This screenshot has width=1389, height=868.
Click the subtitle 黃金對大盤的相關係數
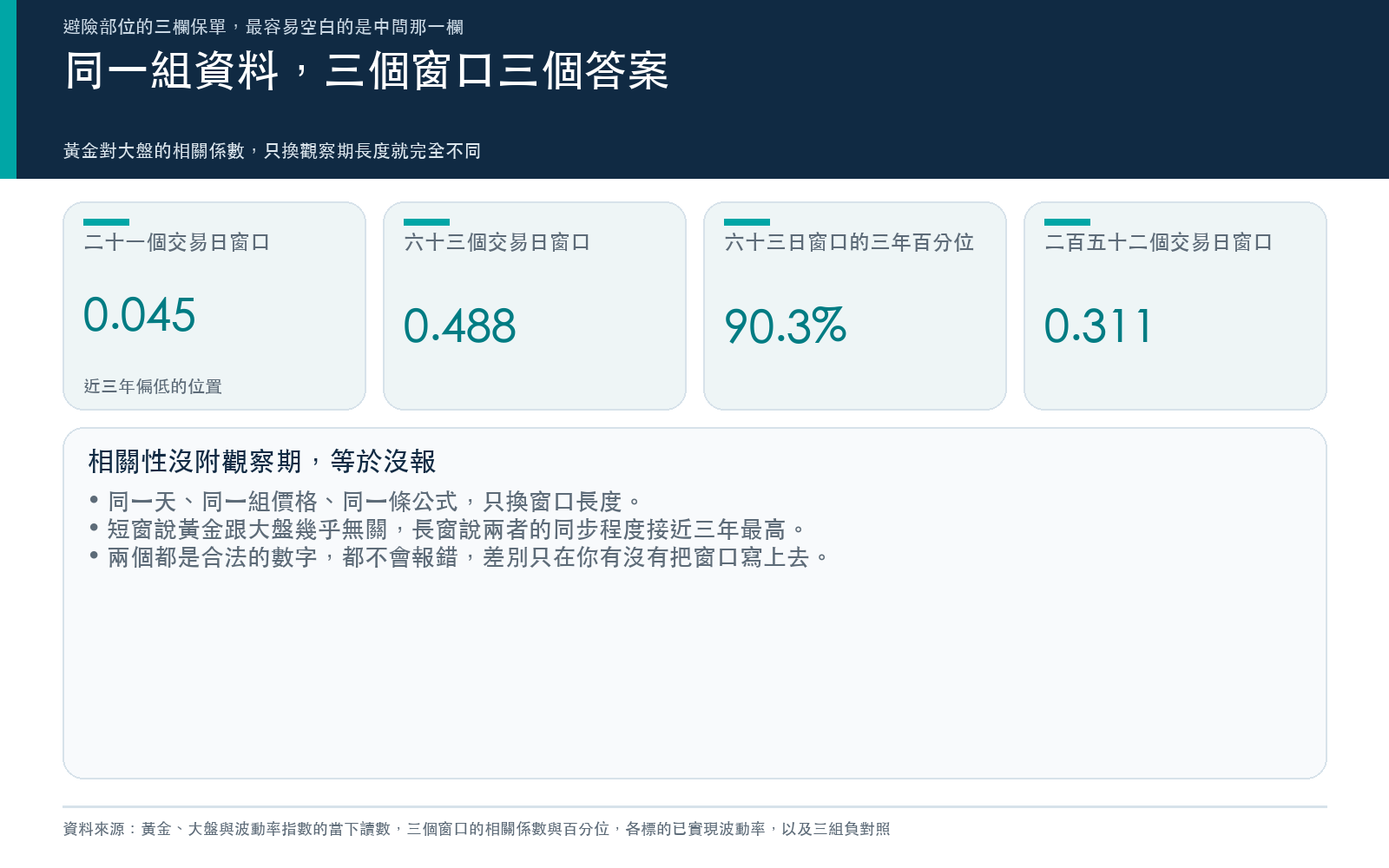pos(272,151)
